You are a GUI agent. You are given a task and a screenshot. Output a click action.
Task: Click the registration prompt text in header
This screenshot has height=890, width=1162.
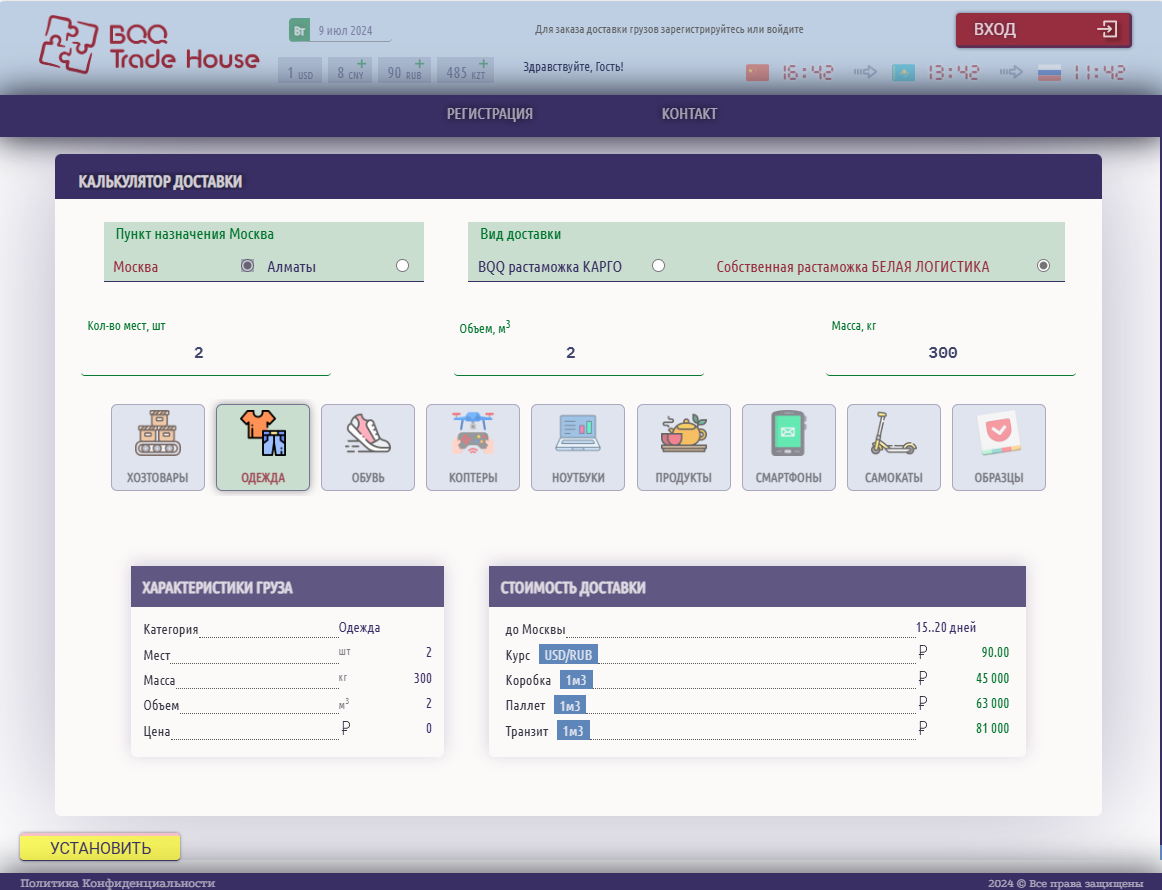669,30
